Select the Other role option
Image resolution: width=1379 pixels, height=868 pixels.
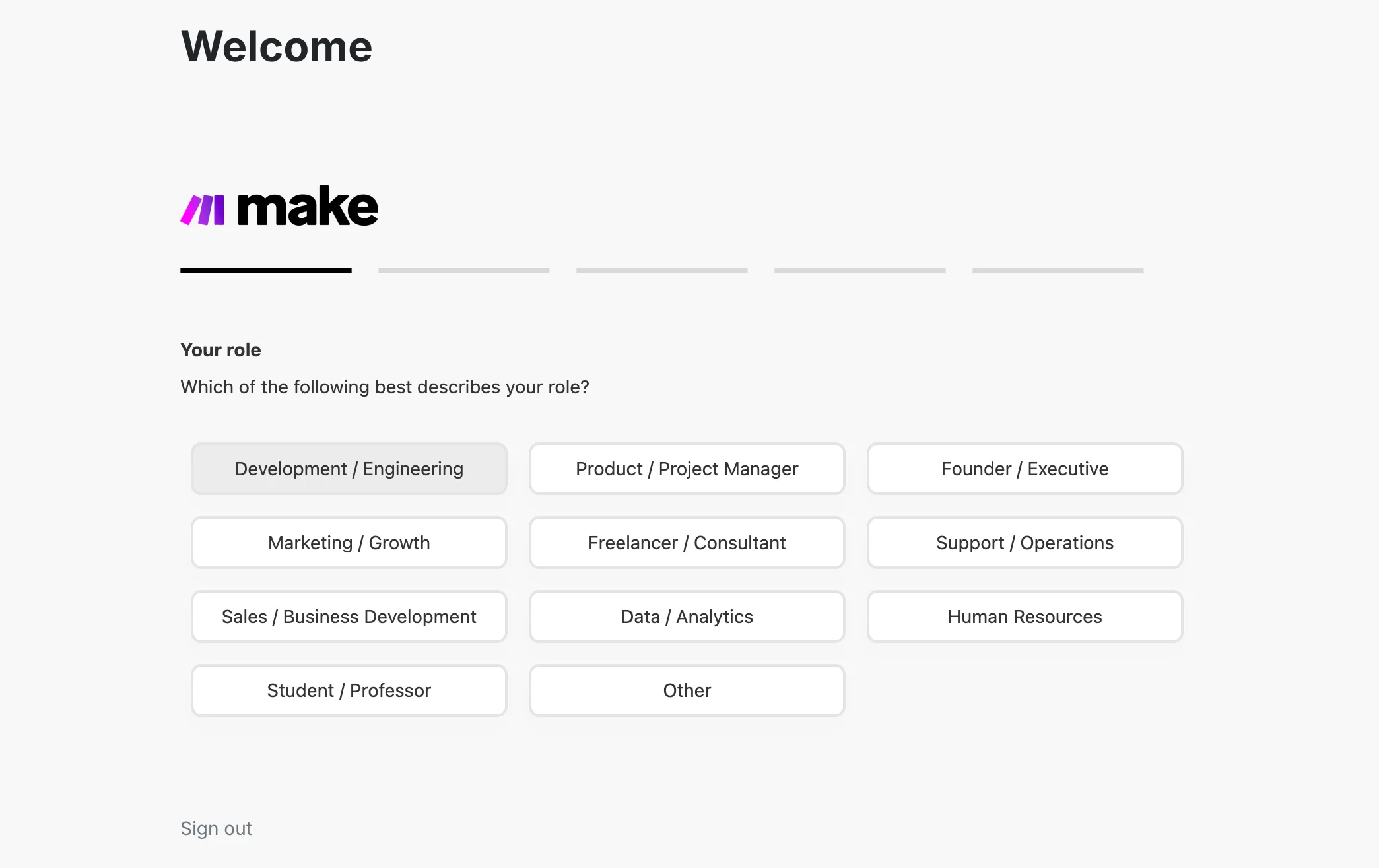[x=687, y=690]
